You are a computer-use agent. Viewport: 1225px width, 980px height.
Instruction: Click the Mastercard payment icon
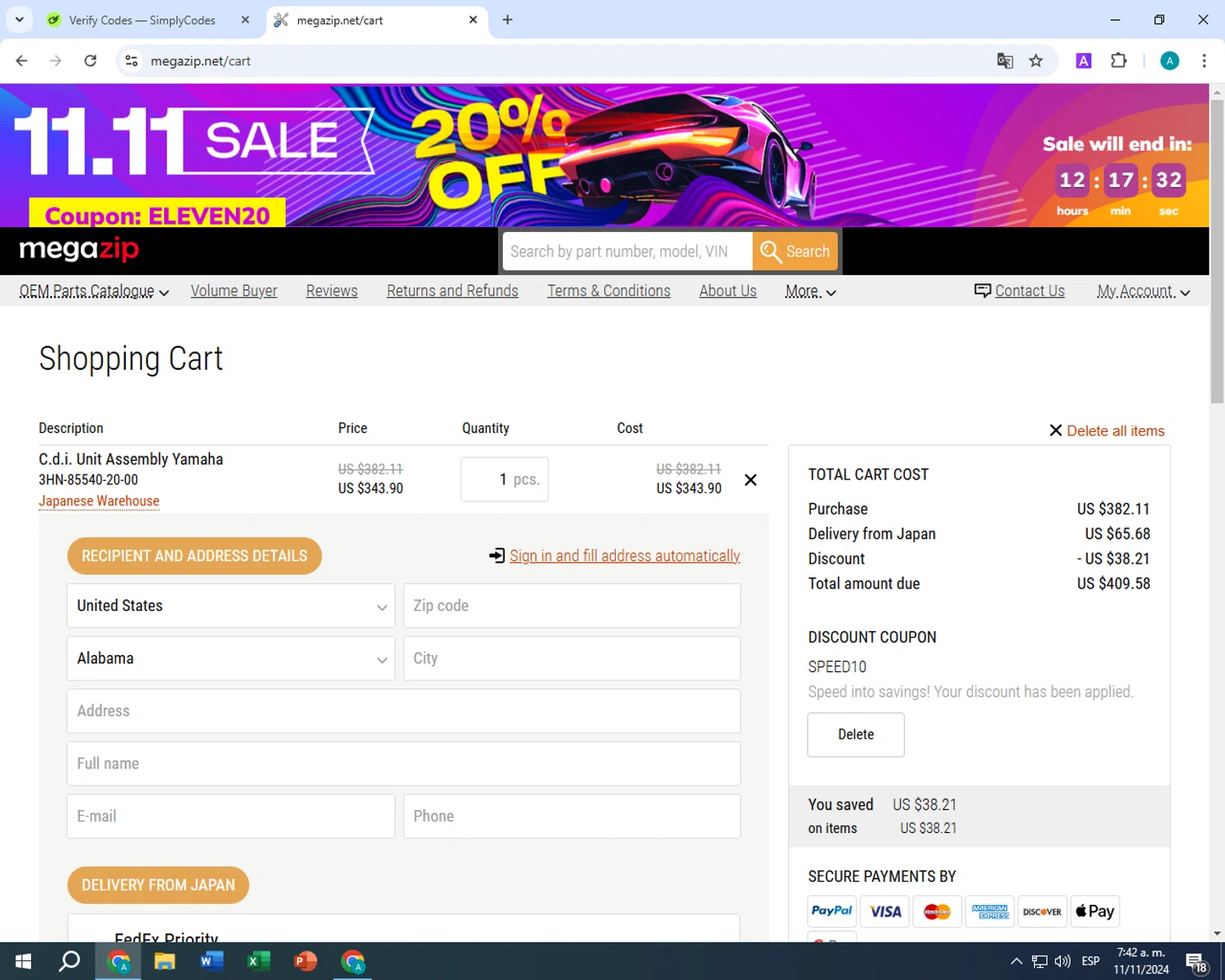tap(937, 911)
